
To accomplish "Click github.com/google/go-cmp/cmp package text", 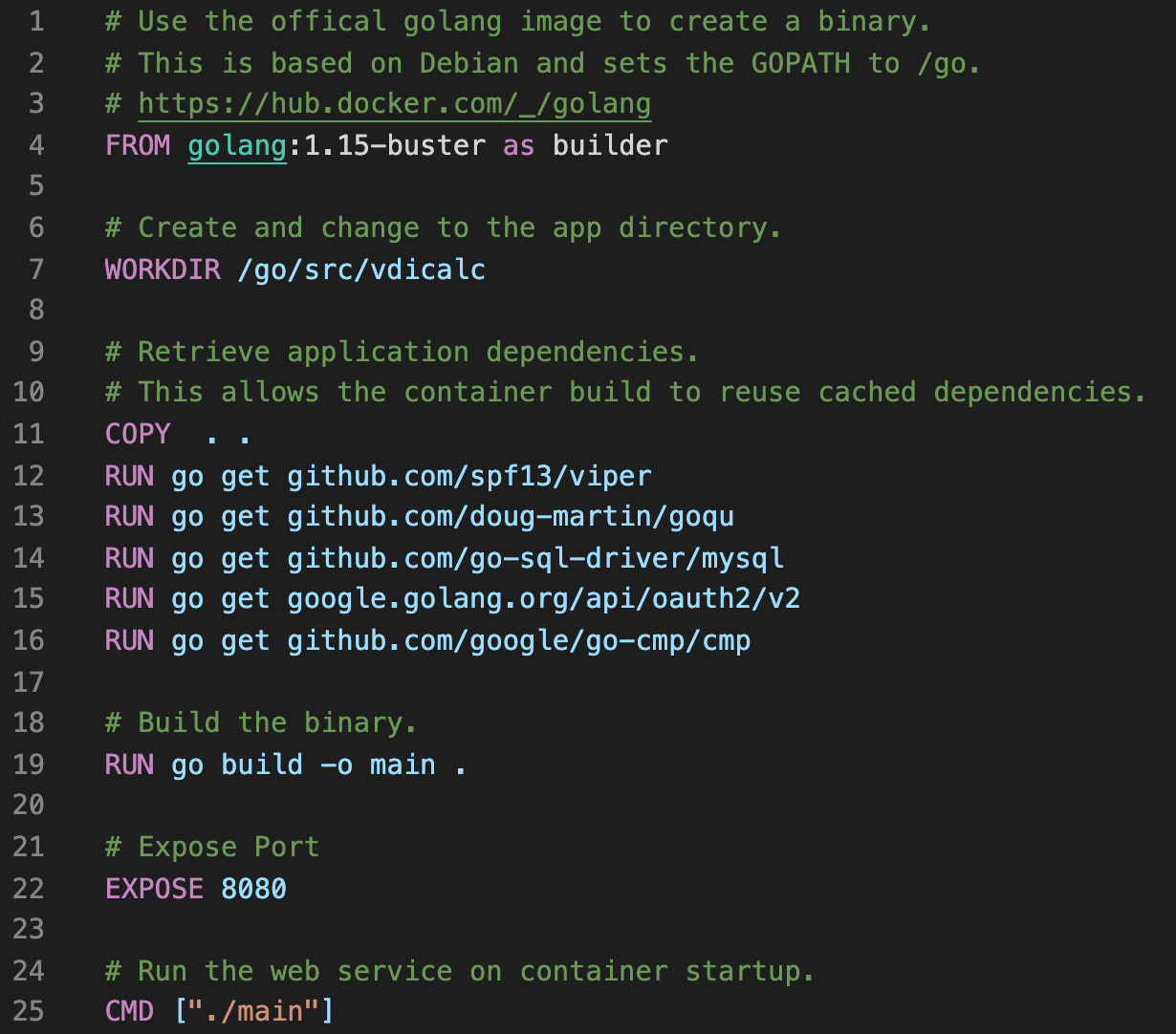I will (519, 639).
